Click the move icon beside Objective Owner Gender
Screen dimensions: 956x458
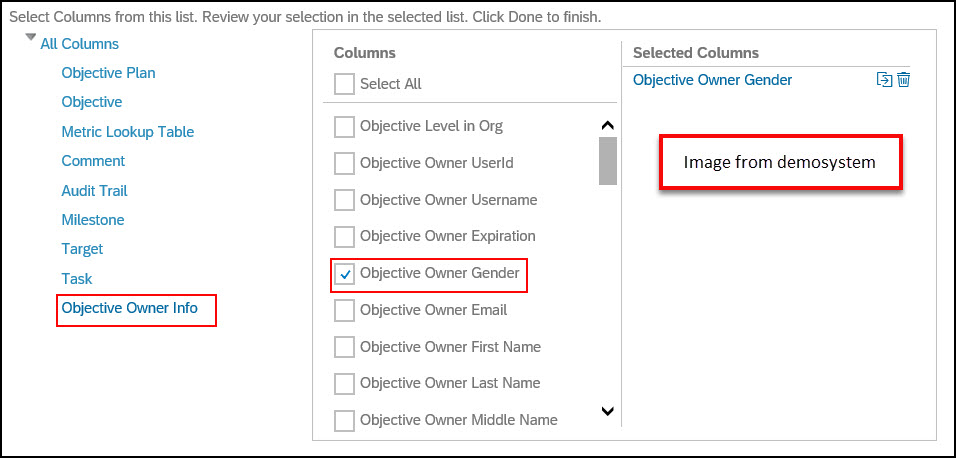(x=884, y=80)
